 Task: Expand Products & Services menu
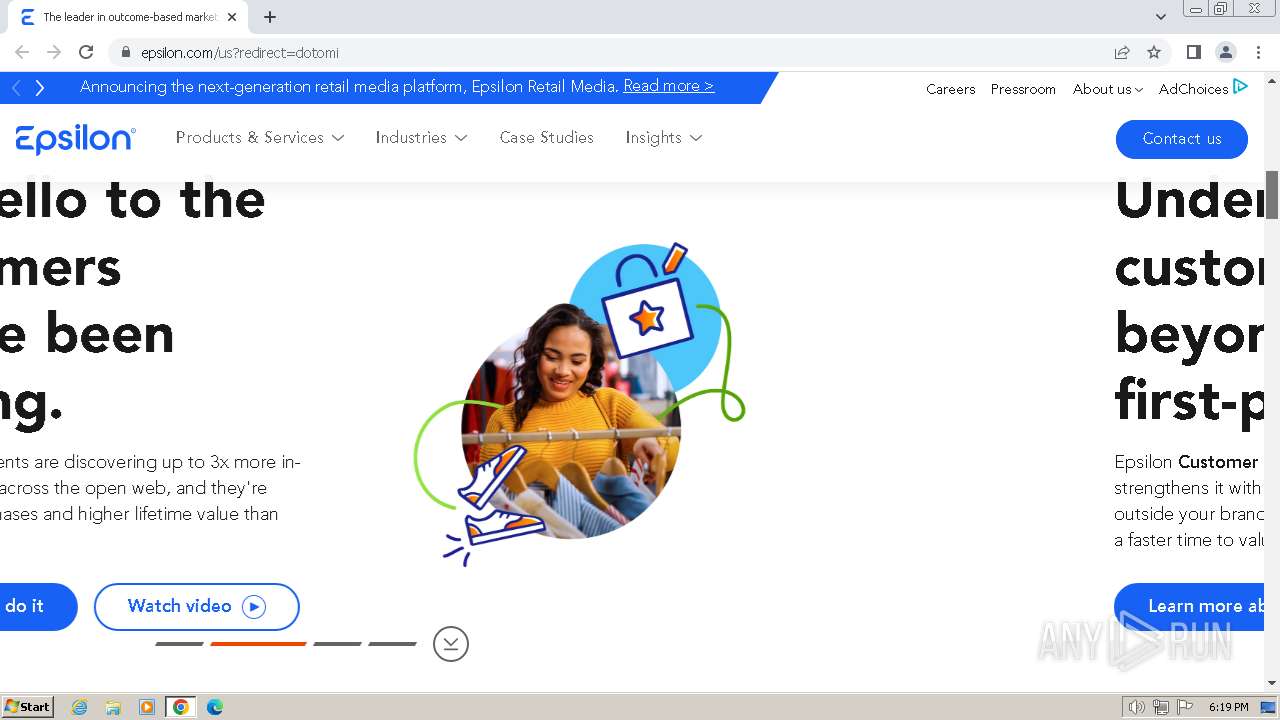point(260,138)
